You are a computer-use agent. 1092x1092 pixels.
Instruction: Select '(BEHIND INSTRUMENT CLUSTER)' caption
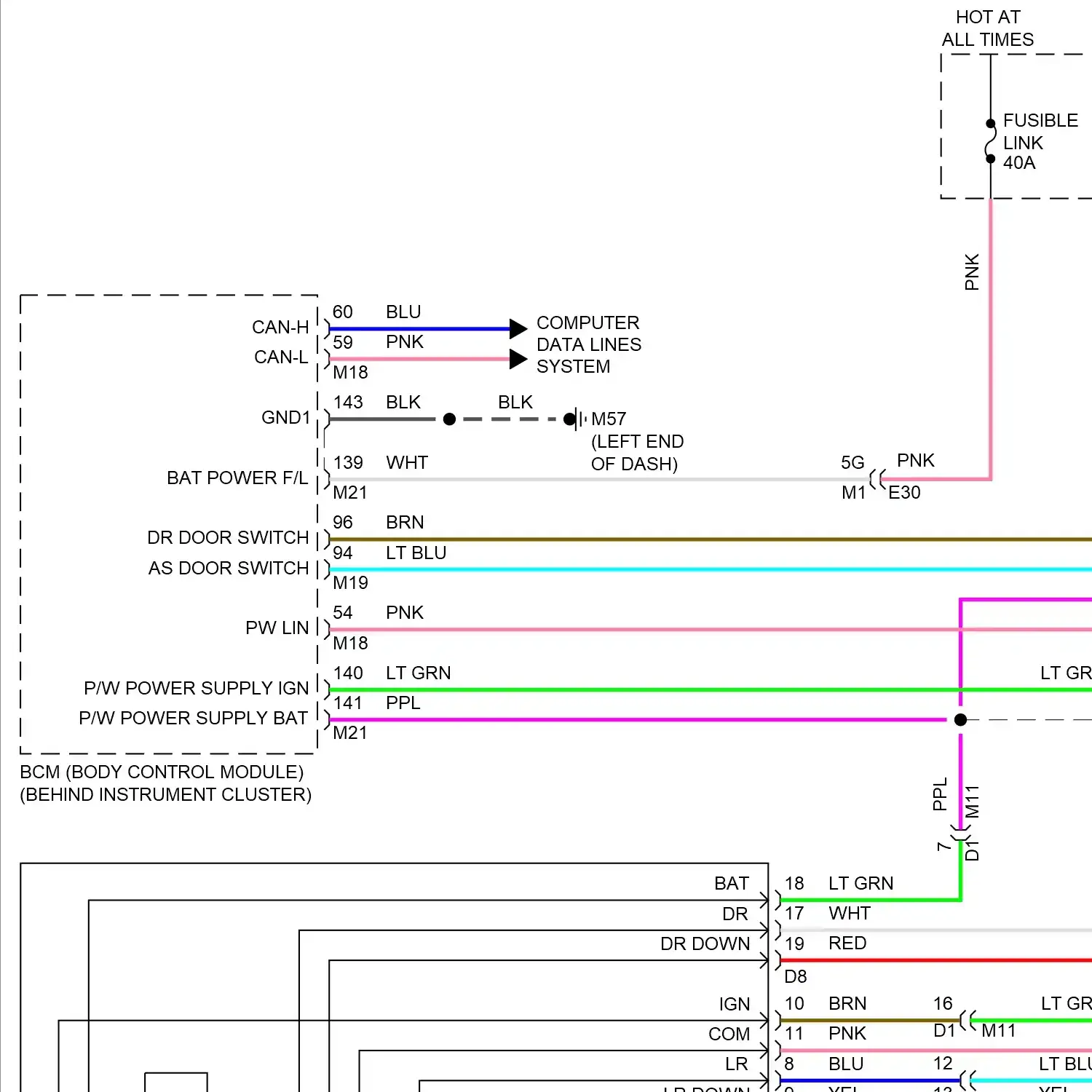click(166, 795)
